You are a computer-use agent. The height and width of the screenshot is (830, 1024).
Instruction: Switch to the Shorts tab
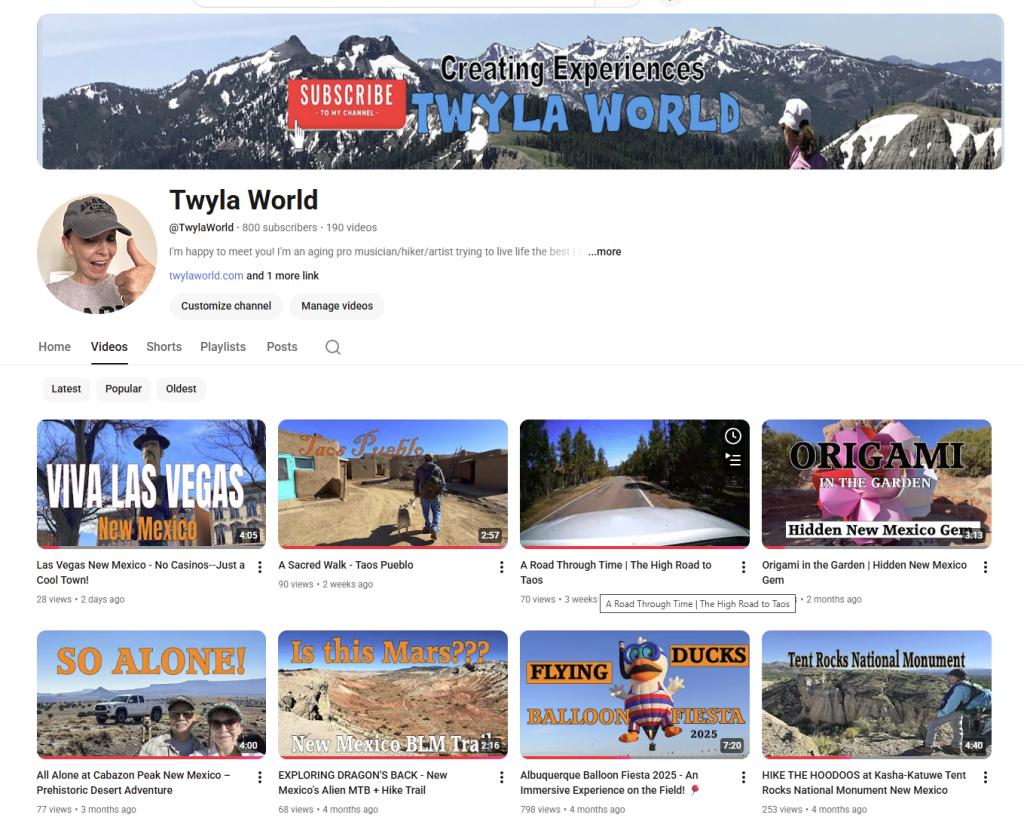(164, 347)
